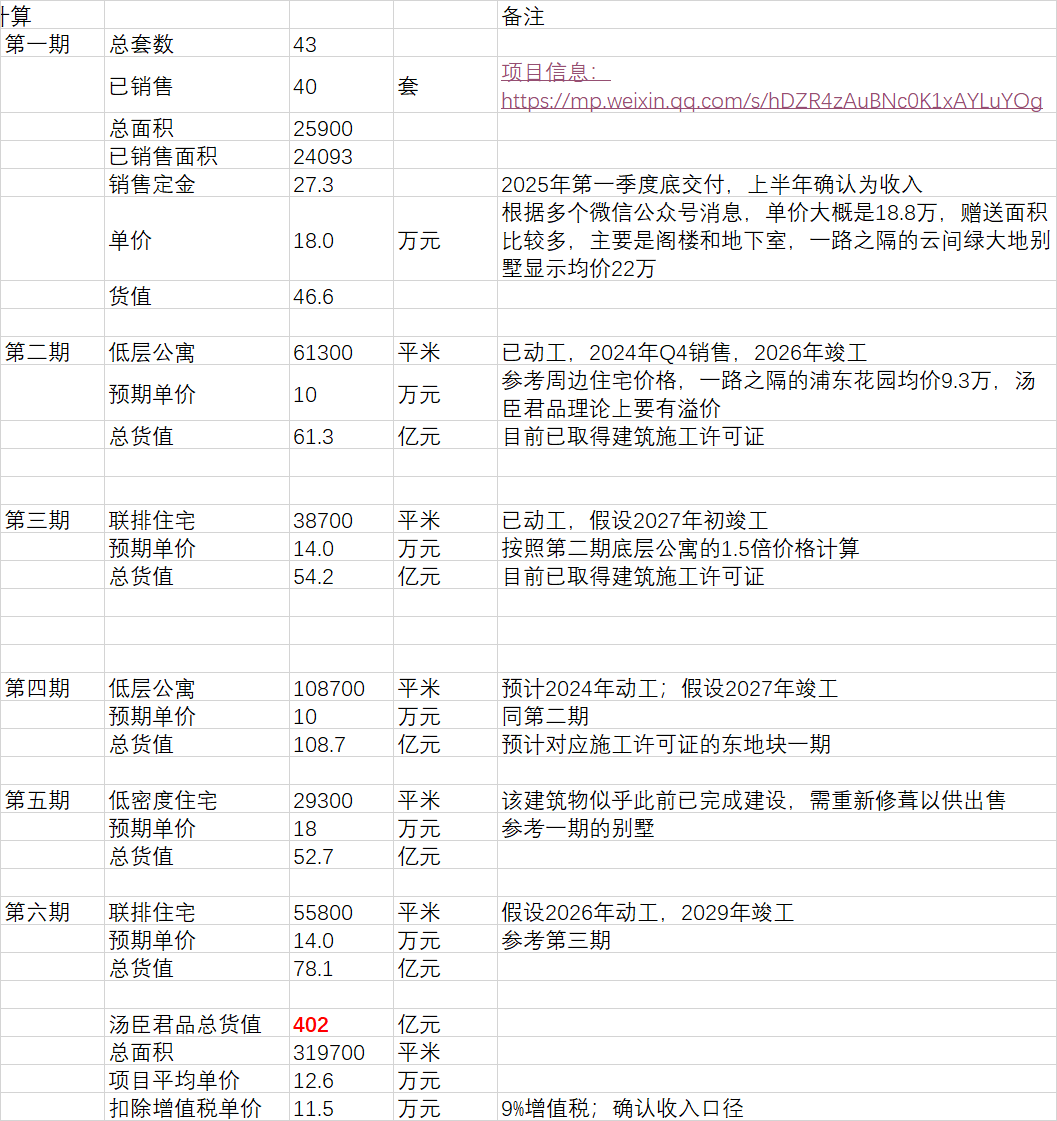
Task: Select the 已销售 label cell
Action: tap(197, 85)
